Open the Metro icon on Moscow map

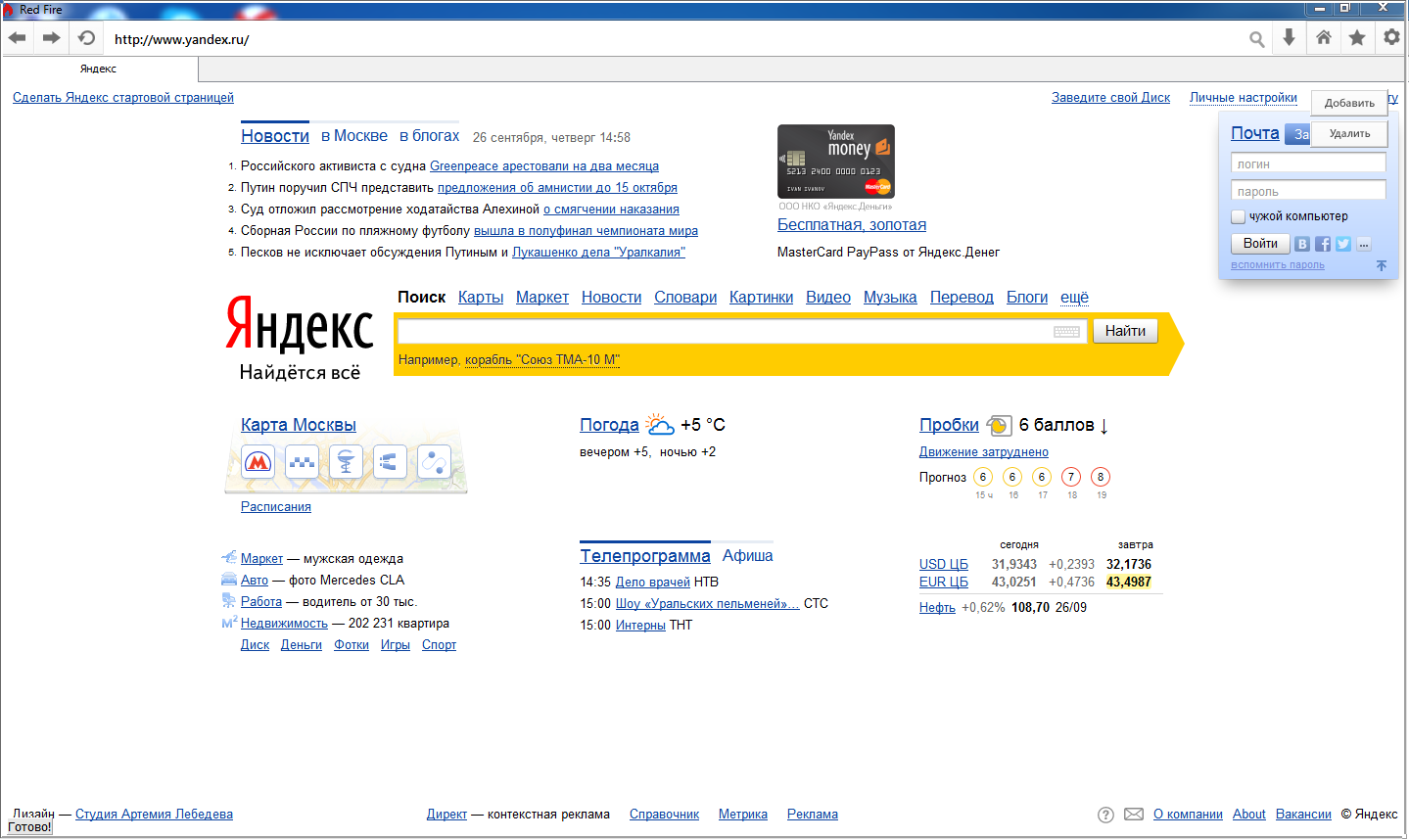tap(258, 462)
